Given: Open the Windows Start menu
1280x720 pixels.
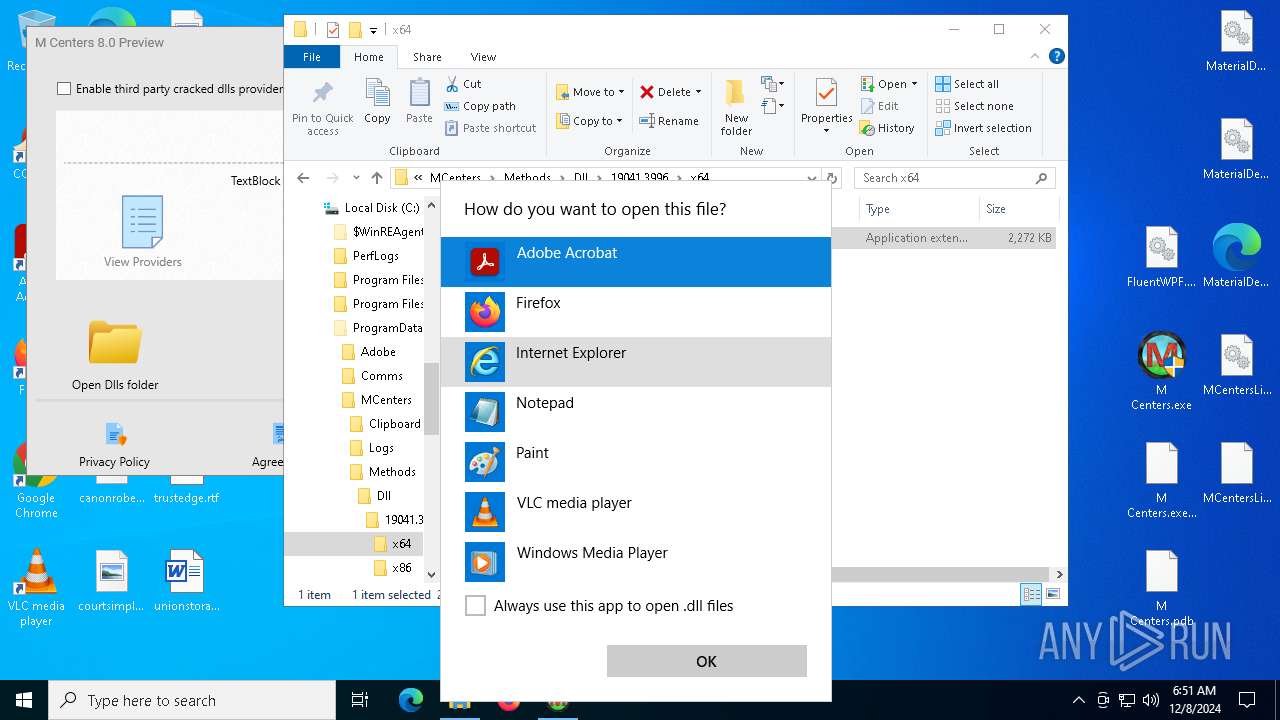Looking at the screenshot, I should (24, 700).
